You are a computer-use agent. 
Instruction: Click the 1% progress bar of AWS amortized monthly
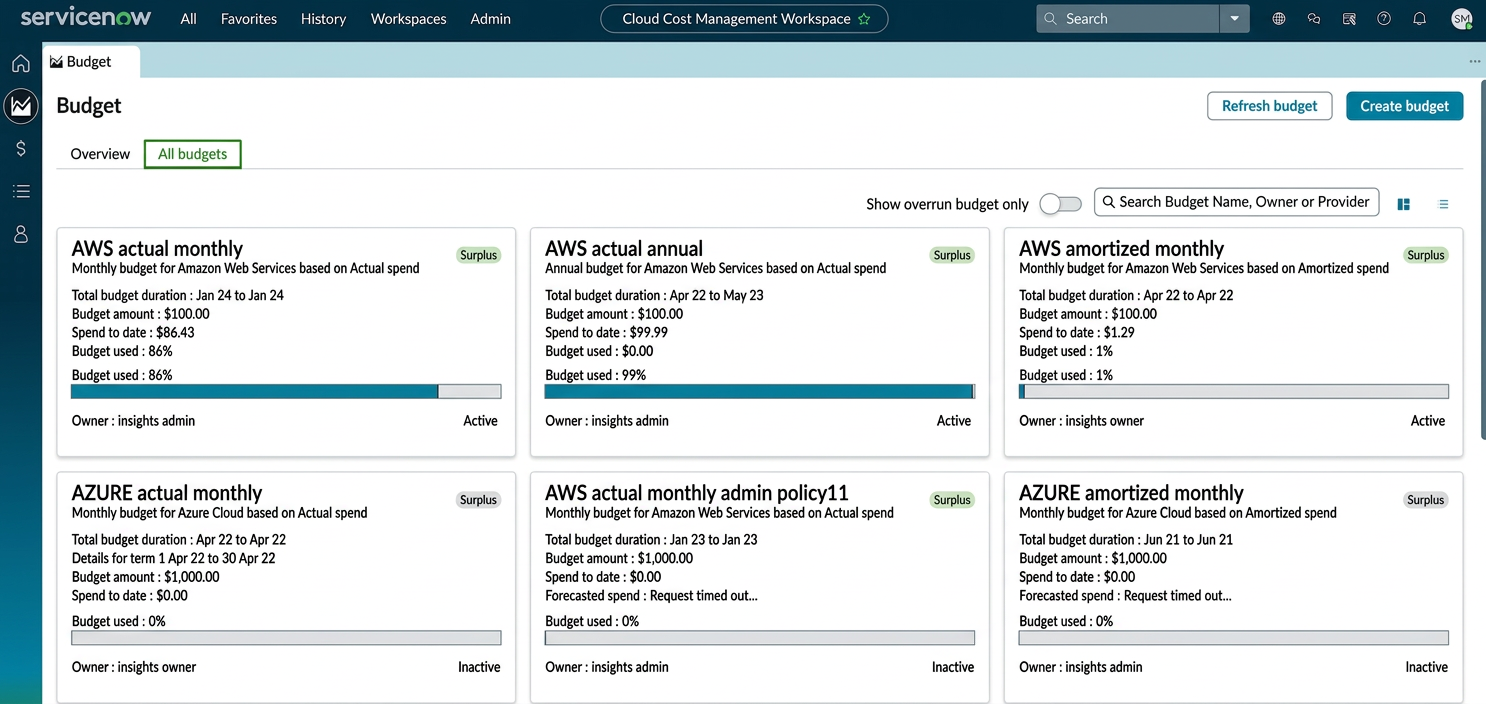pyautogui.click(x=1234, y=392)
